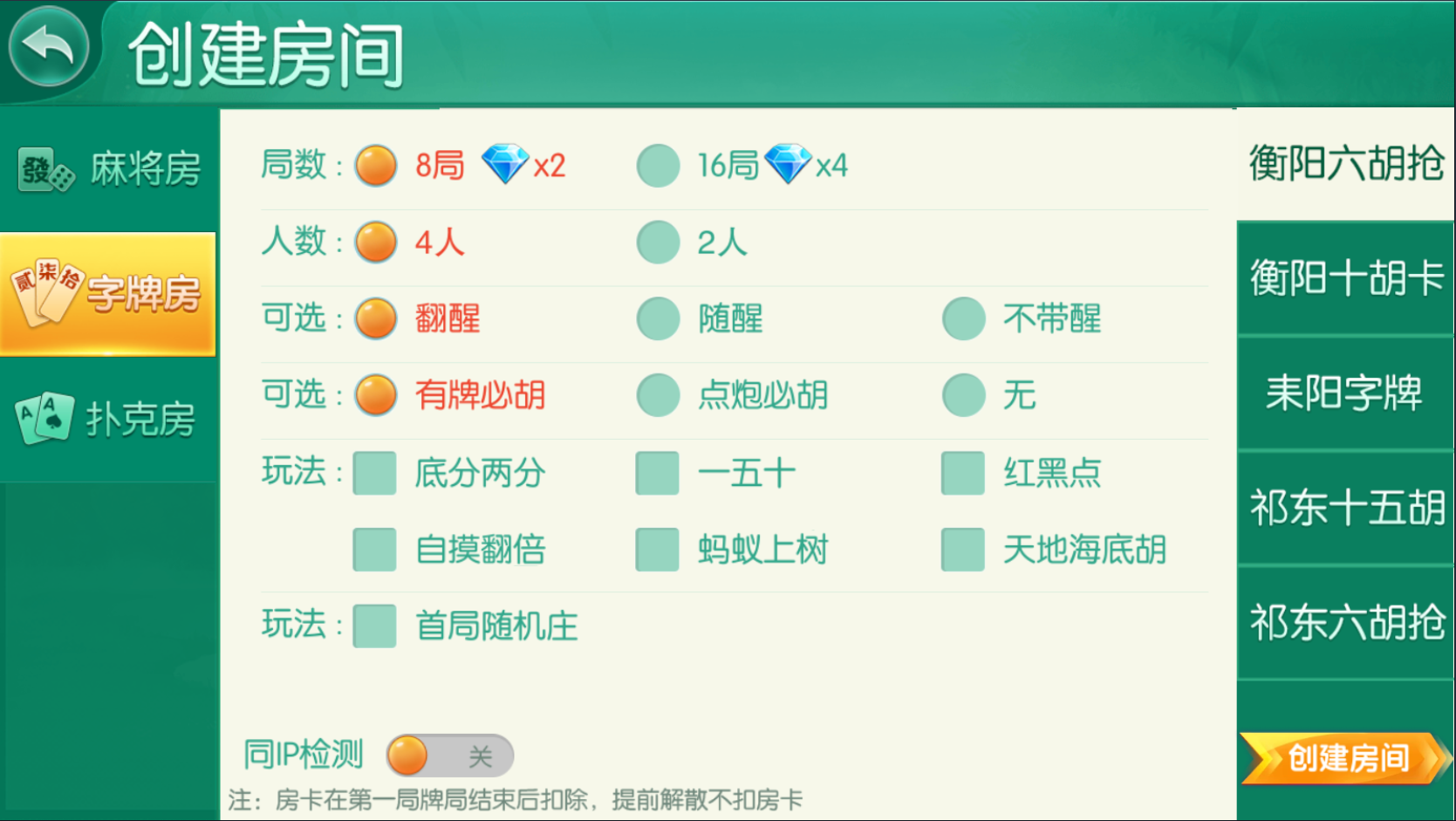
Task: Choose the 2人 player count
Action: click(x=659, y=243)
